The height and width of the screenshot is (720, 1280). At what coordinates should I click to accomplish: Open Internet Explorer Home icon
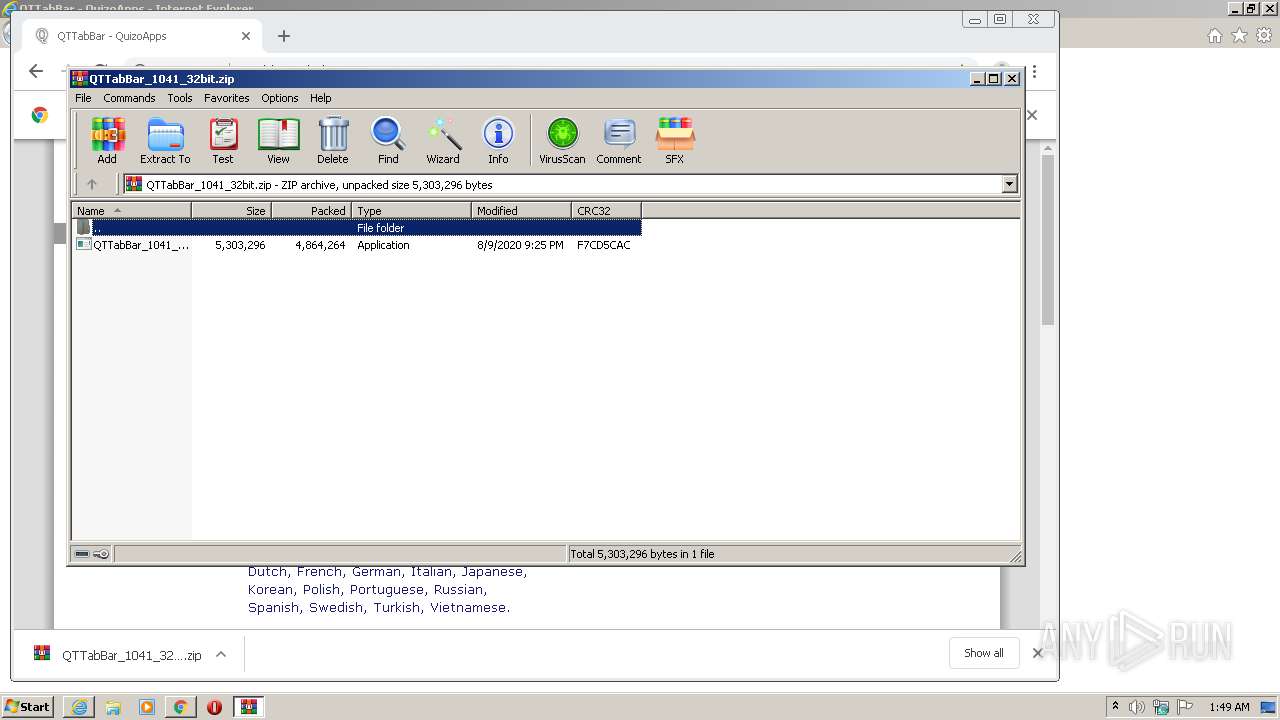tap(1214, 36)
